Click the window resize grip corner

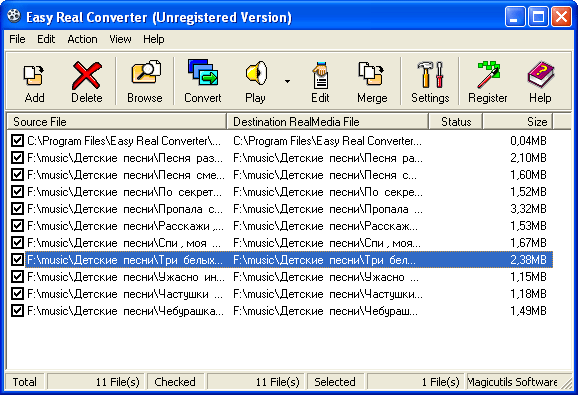566,383
